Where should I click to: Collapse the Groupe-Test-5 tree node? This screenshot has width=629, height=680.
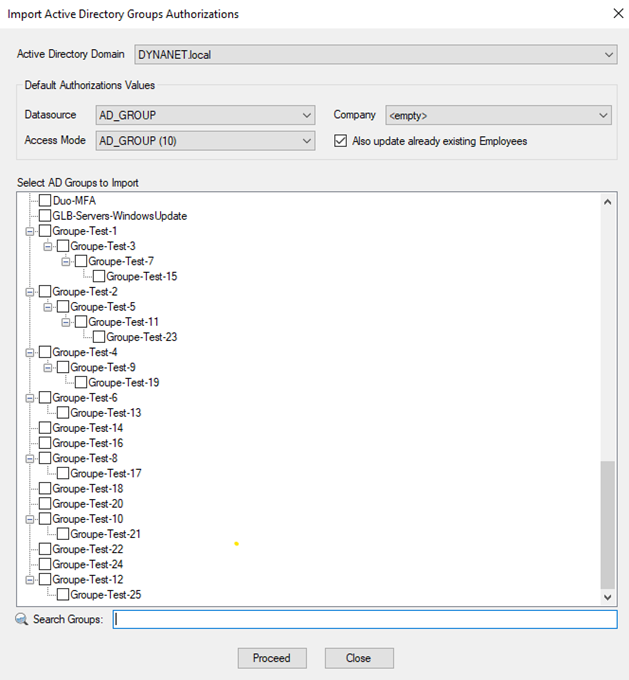click(48, 307)
